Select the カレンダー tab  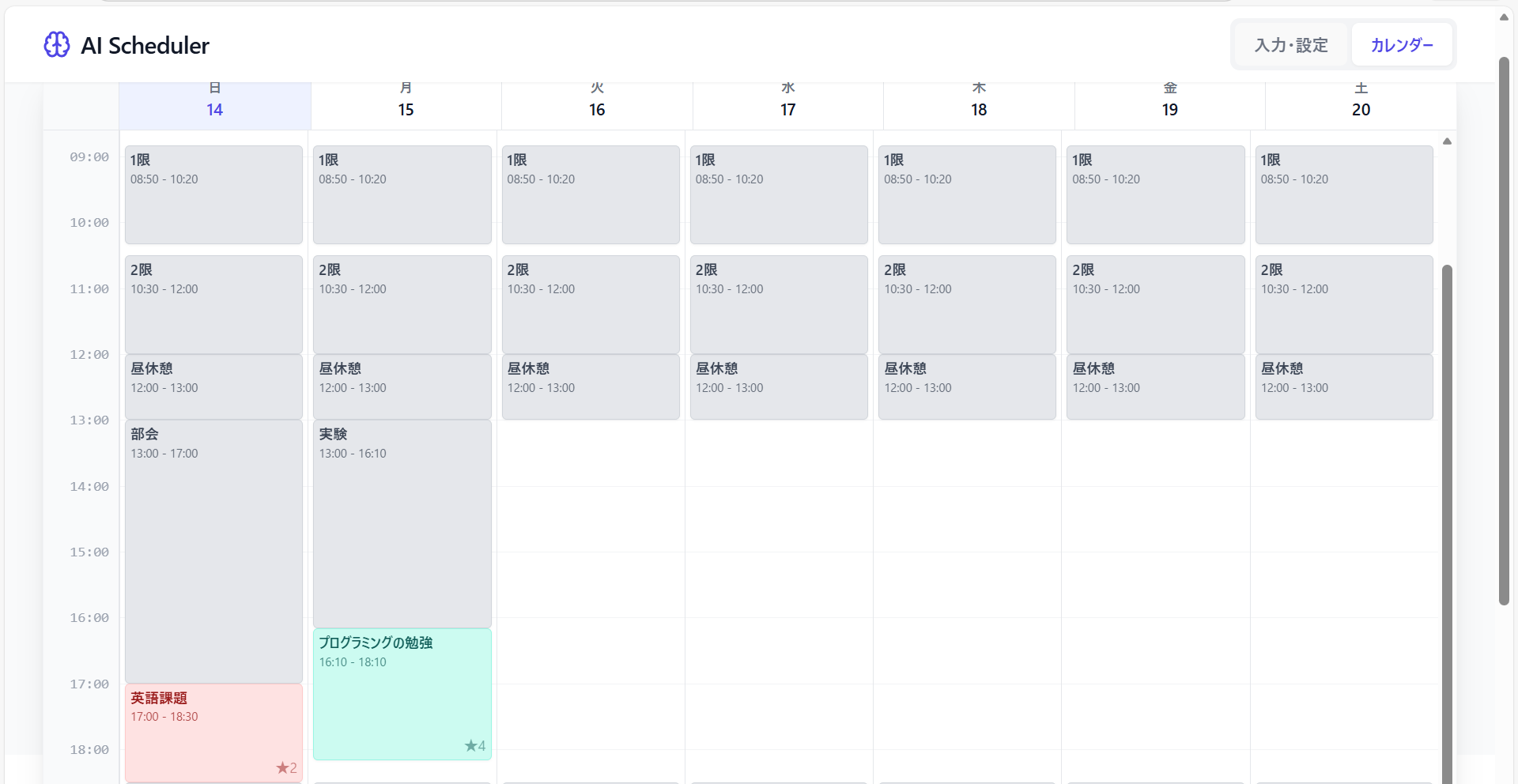click(1401, 45)
